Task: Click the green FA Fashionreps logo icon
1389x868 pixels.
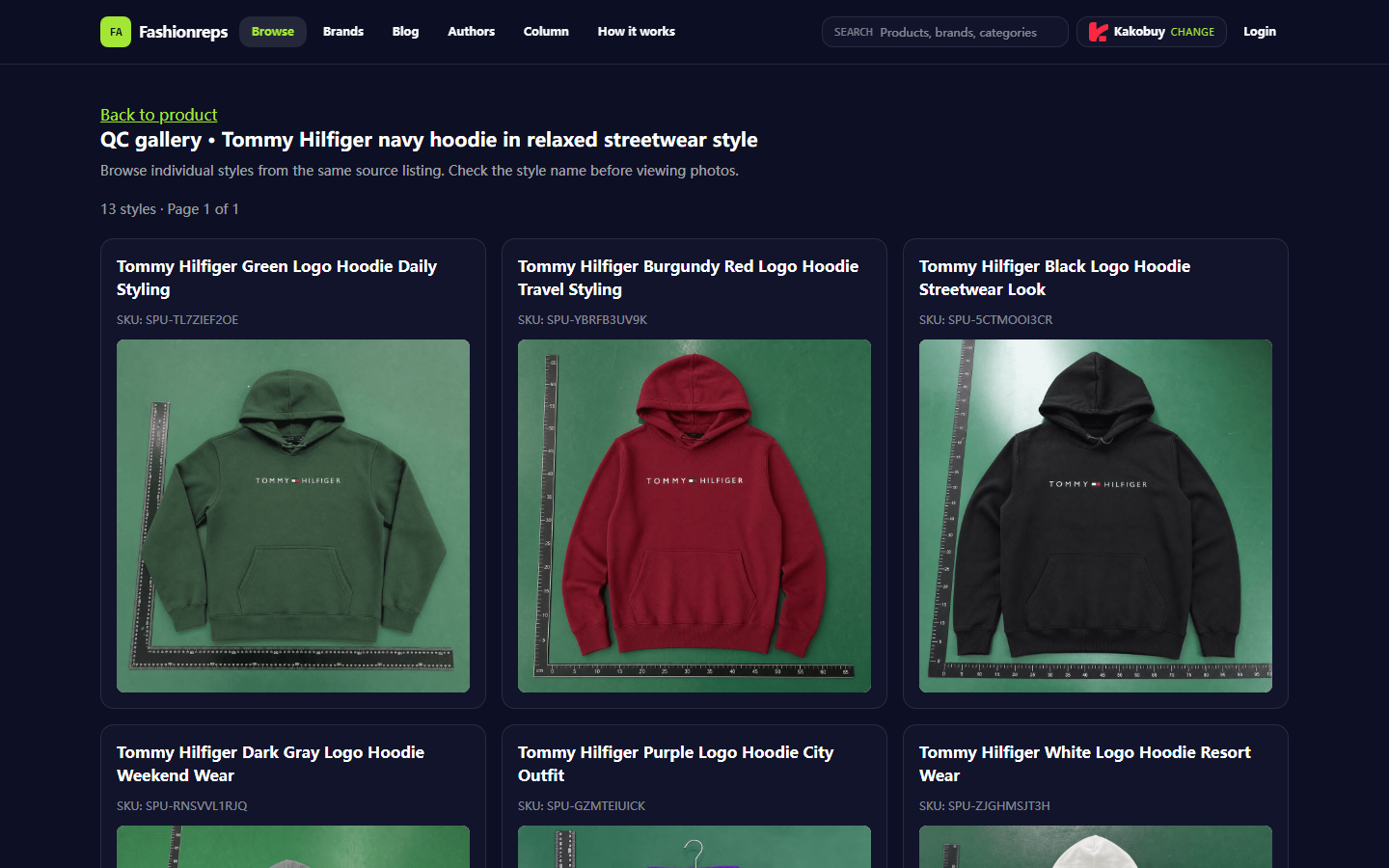Action: click(116, 32)
